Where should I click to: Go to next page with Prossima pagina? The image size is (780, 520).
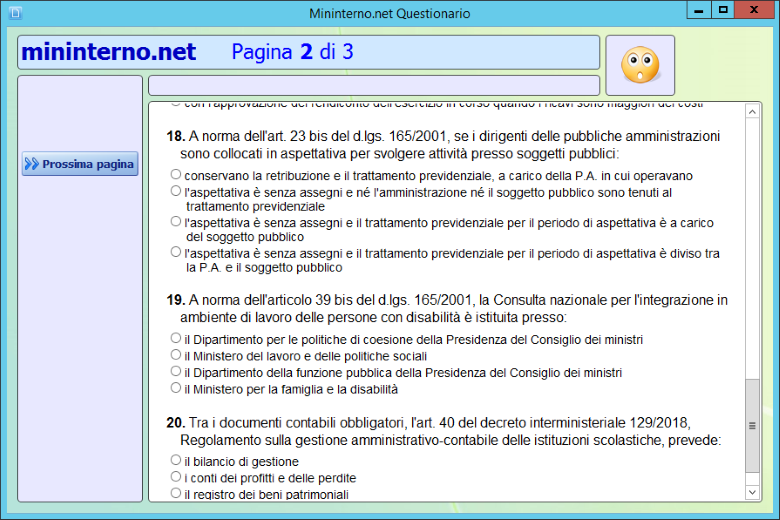(80, 164)
